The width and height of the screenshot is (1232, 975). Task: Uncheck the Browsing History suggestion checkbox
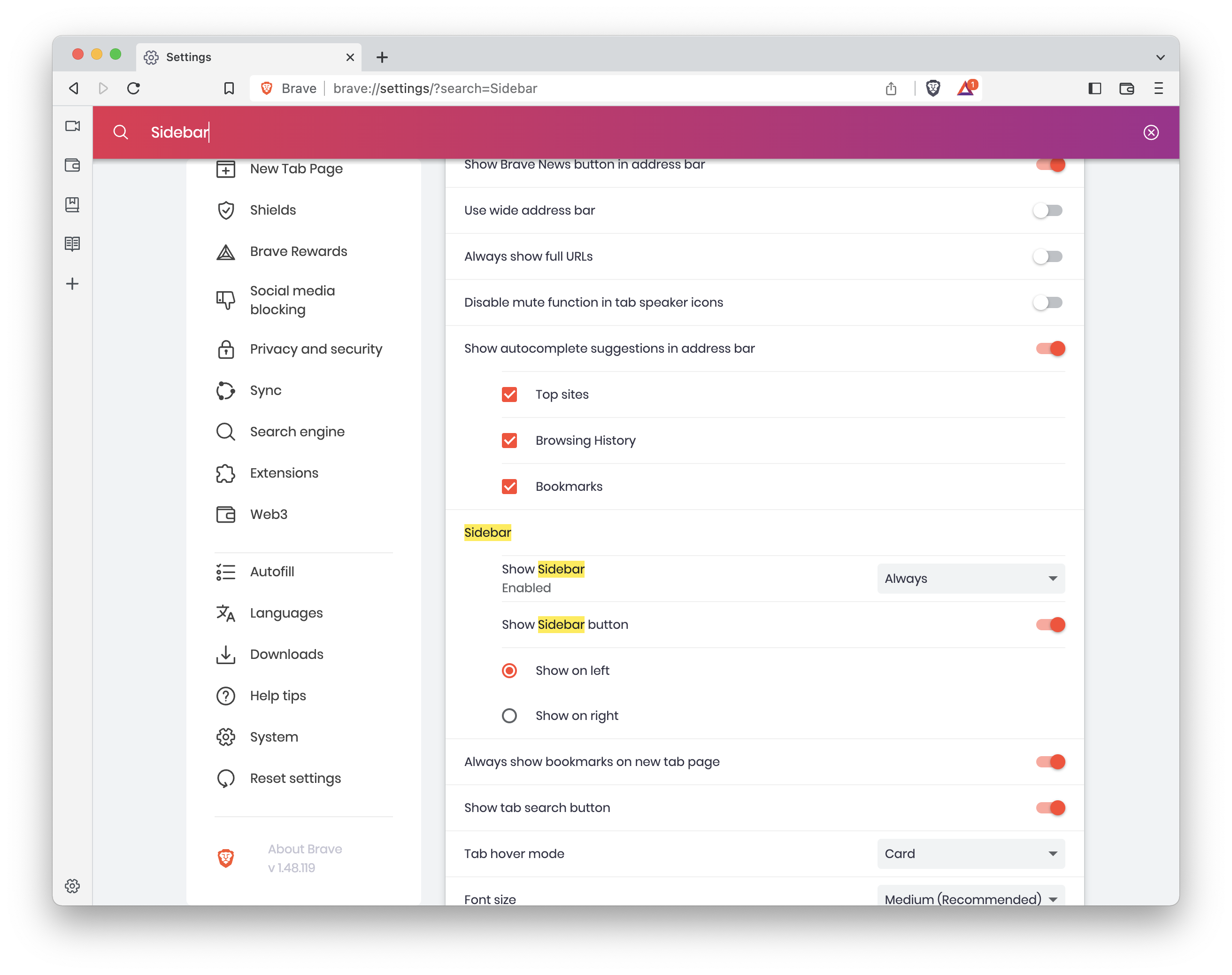click(509, 440)
